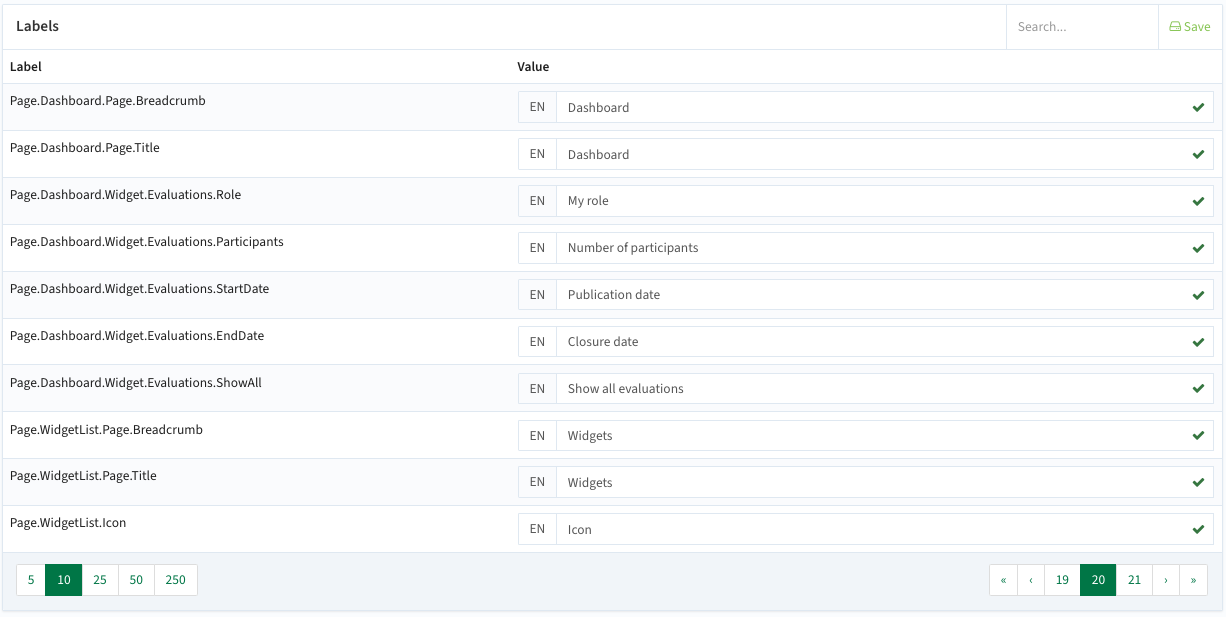Click label text Page.Dashboard.Widget.Evaluations.EndDate

pyautogui.click(x=137, y=336)
